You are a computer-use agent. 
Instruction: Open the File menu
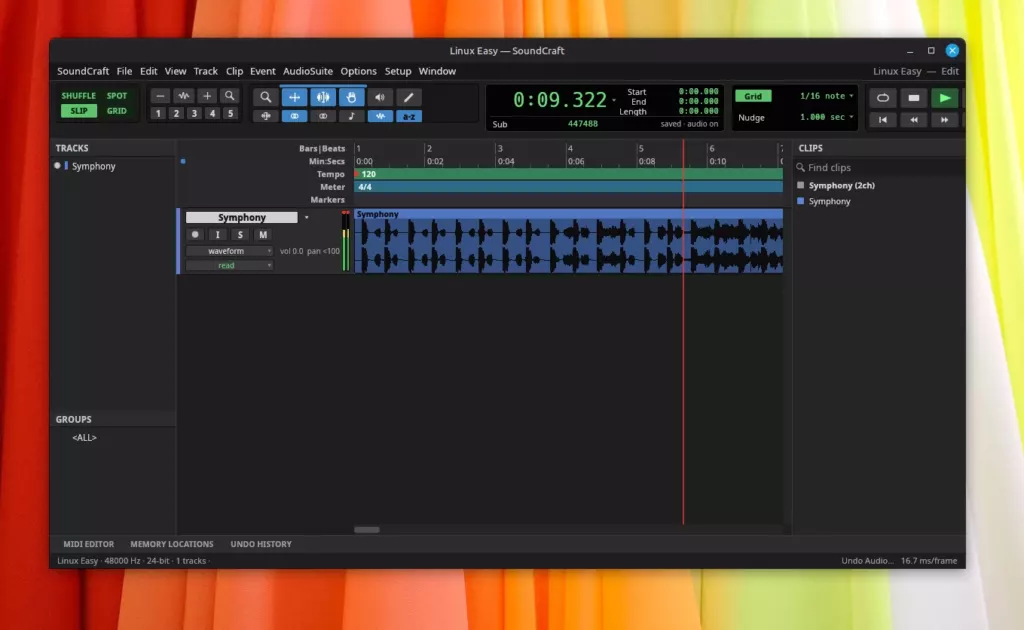coord(124,71)
